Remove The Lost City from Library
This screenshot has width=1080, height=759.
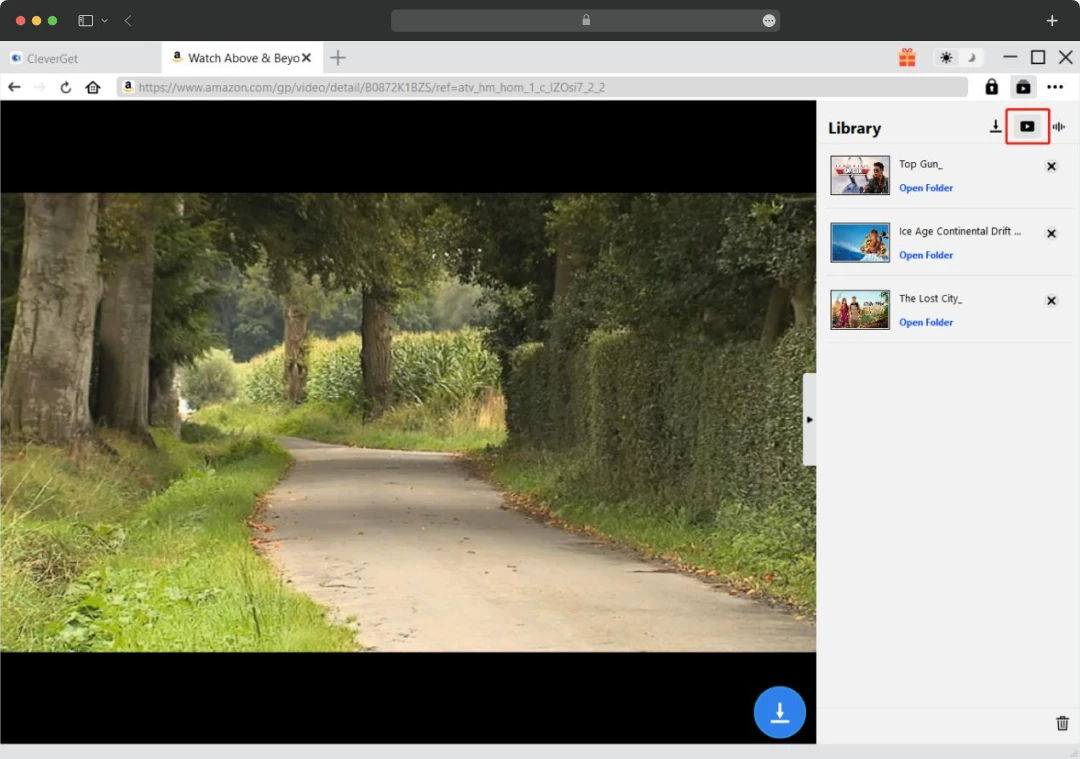coord(1051,300)
